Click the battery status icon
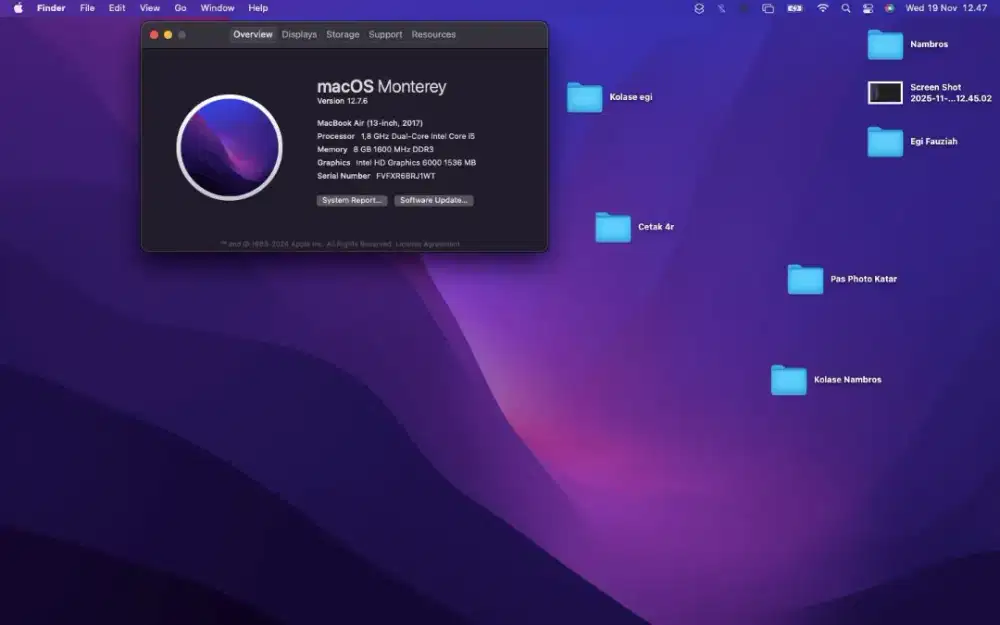This screenshot has height=625, width=1000. pyautogui.click(x=795, y=8)
